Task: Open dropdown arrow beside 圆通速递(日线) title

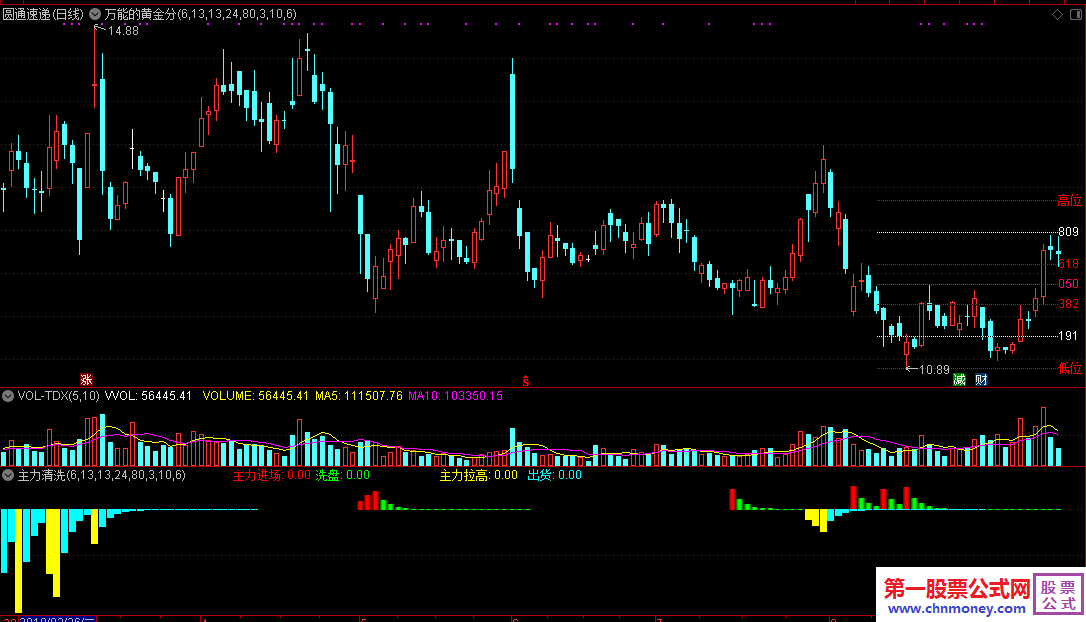Action: pos(95,14)
